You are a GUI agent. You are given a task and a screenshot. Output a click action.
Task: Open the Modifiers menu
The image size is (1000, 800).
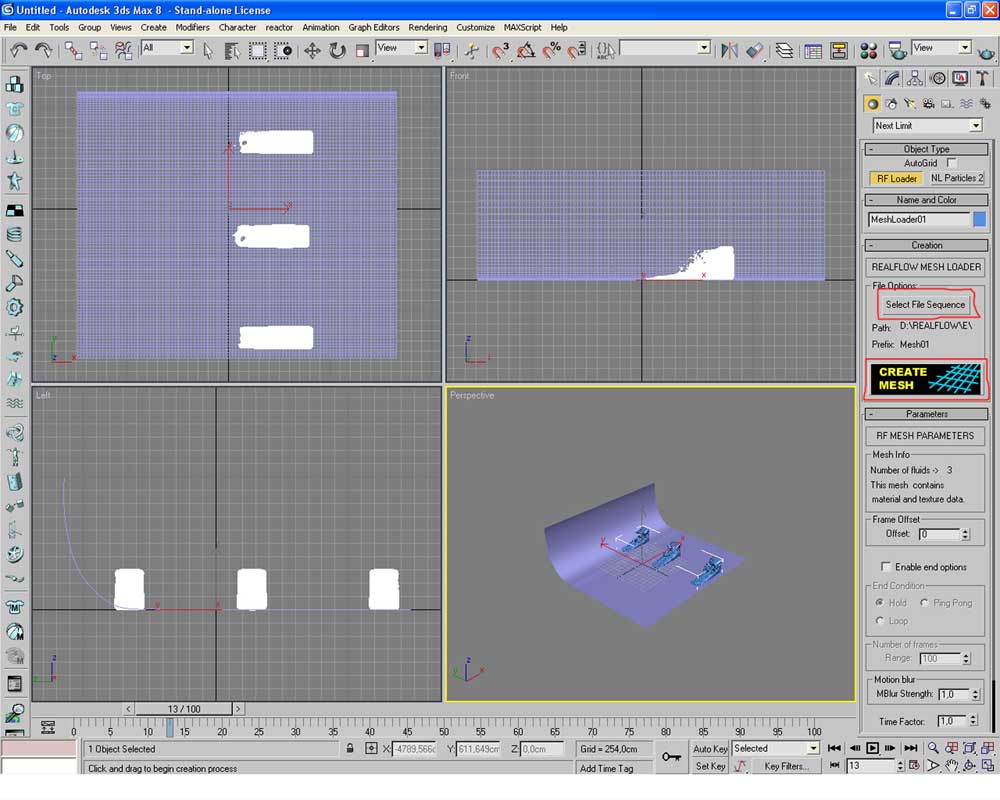(x=192, y=27)
